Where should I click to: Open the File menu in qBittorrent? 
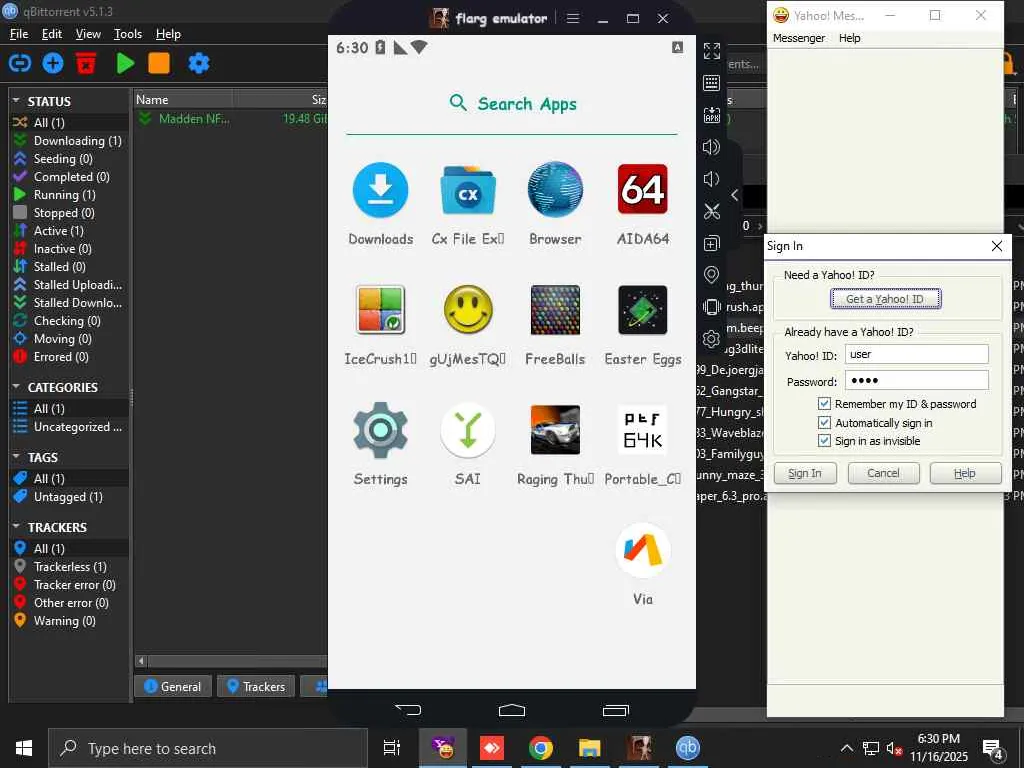tap(19, 34)
